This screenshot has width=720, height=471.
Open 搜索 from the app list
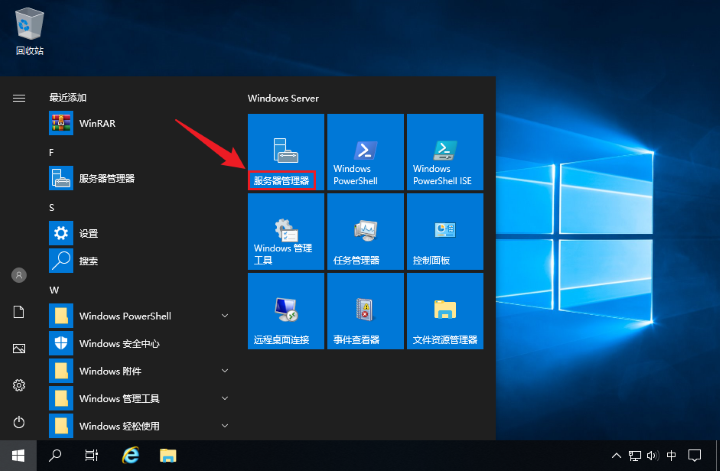point(140,261)
